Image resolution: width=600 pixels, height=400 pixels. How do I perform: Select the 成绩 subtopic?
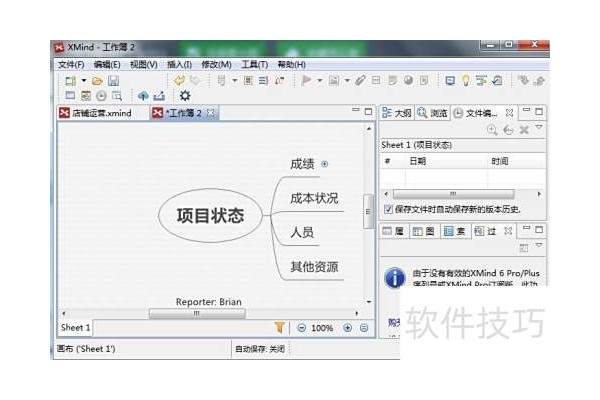coord(302,164)
